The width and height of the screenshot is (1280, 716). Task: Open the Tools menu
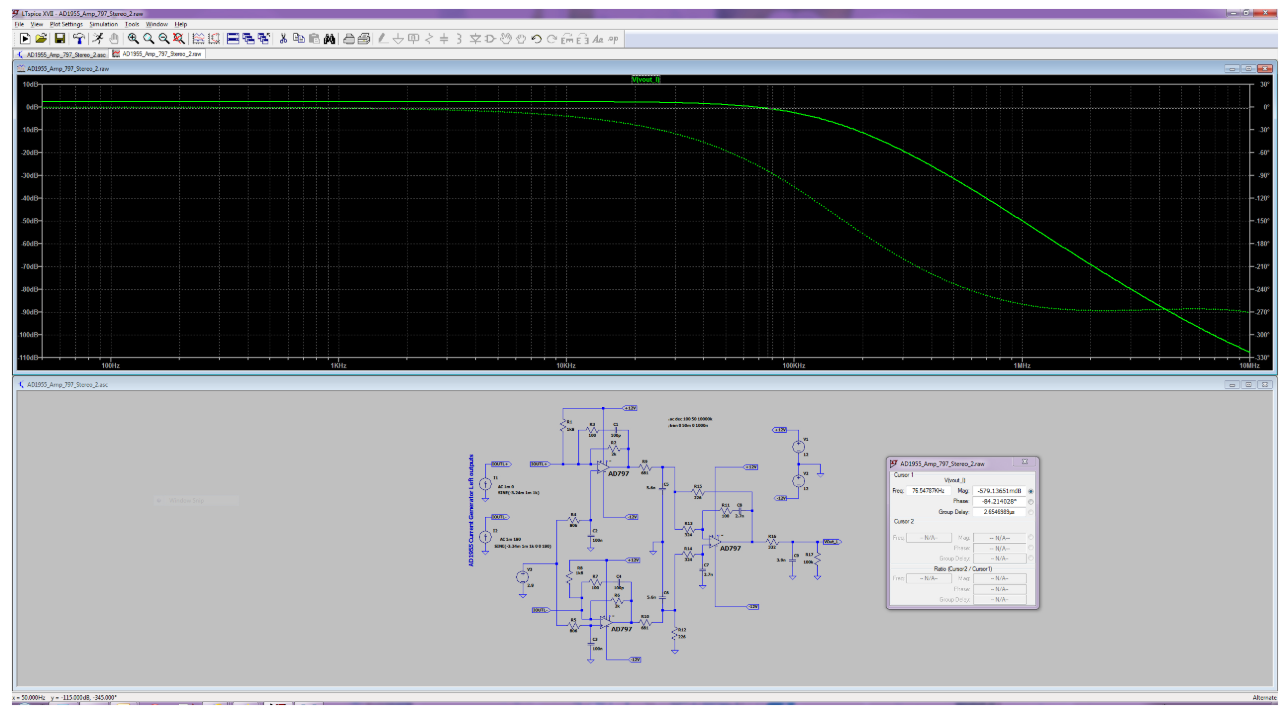click(132, 23)
